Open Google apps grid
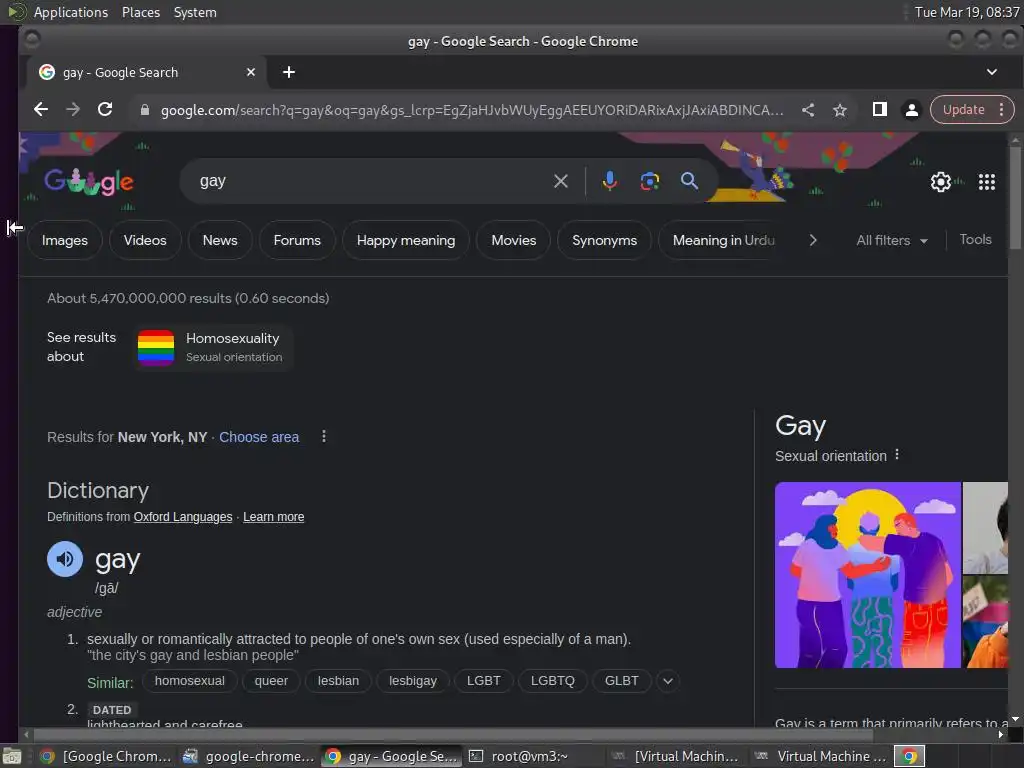Image resolution: width=1024 pixels, height=768 pixels. 987,182
